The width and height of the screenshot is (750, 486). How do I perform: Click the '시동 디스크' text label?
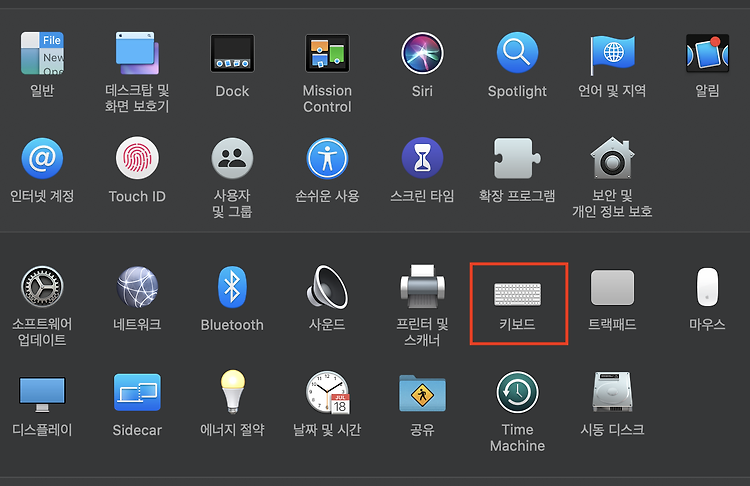612,430
